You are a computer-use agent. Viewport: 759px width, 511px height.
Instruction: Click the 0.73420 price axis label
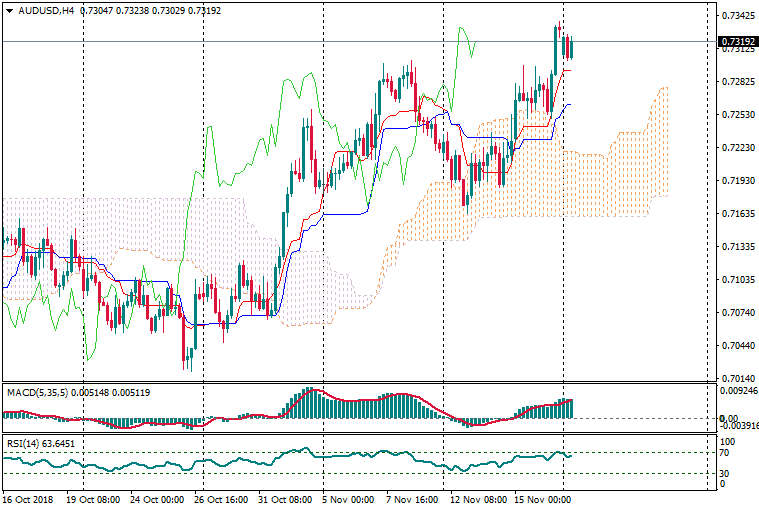pos(736,16)
